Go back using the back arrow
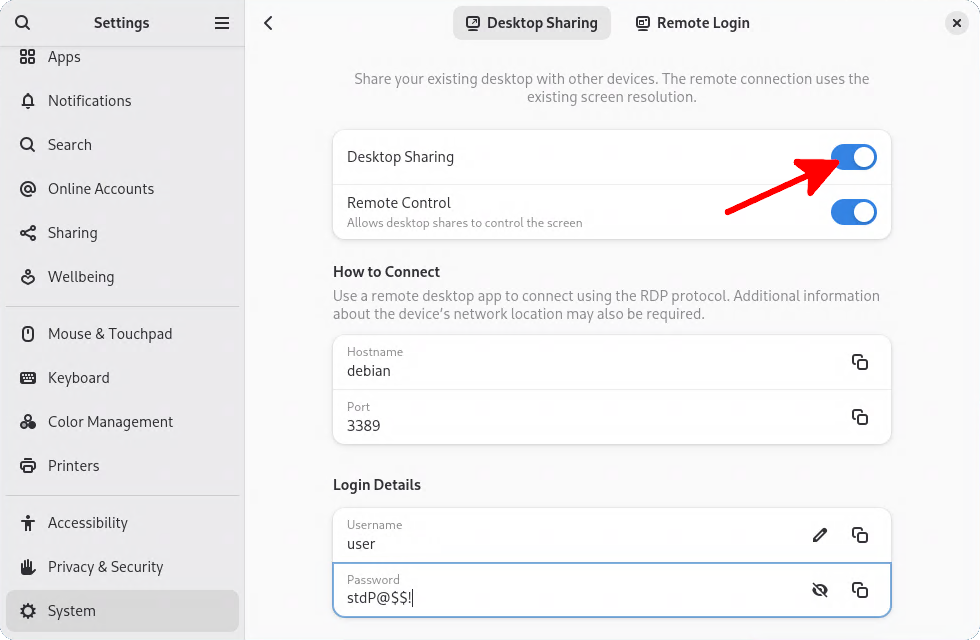 pyautogui.click(x=268, y=23)
